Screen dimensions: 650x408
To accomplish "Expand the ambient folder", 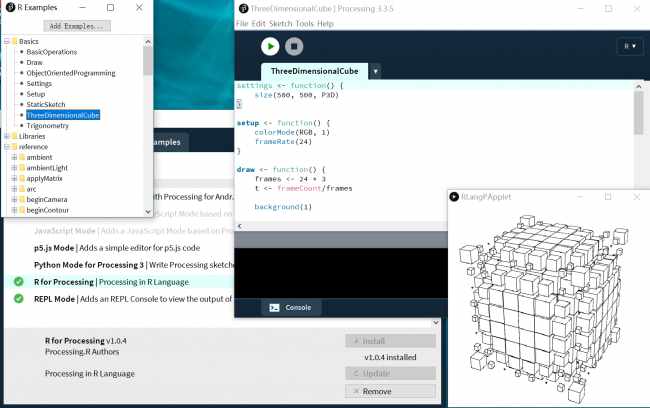I will (x=15, y=157).
